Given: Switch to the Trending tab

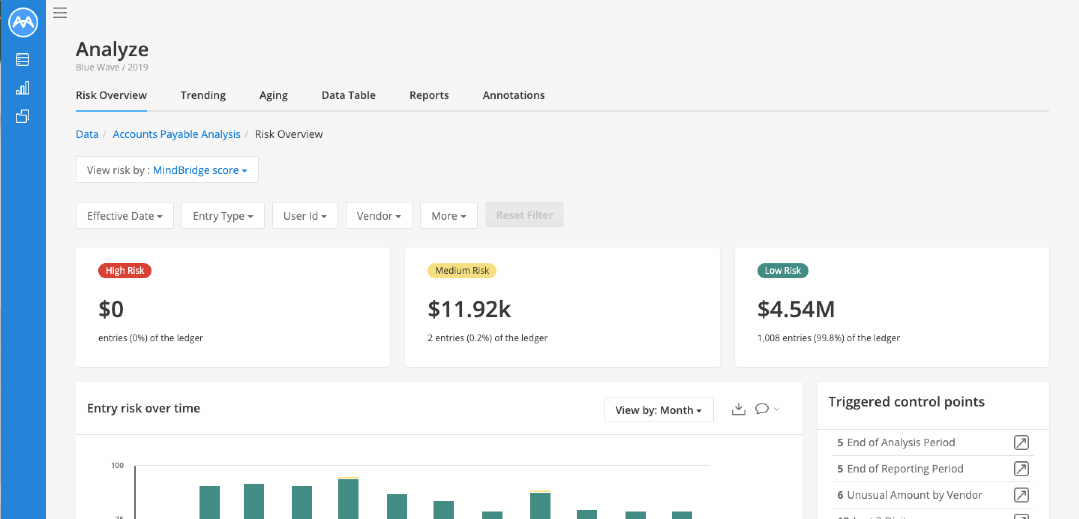Looking at the screenshot, I should (203, 96).
